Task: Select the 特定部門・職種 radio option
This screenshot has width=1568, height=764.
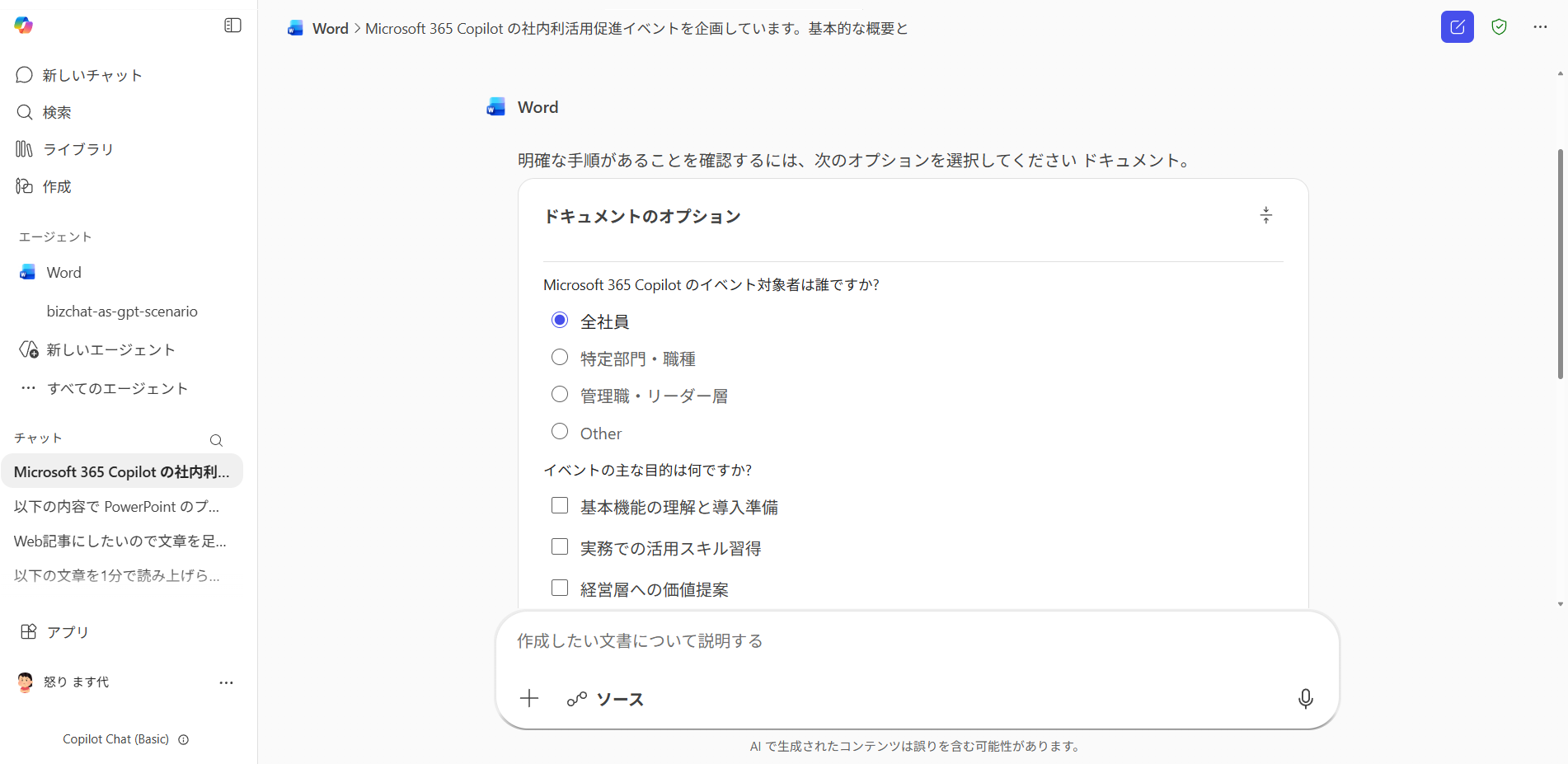Action: (x=560, y=358)
